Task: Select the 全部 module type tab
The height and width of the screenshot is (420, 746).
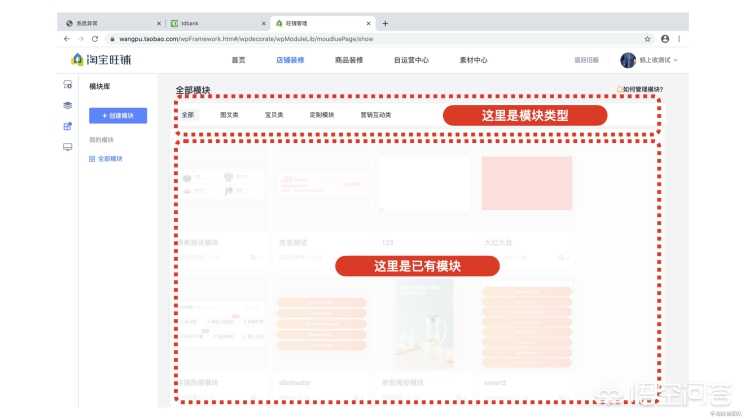Action: (x=188, y=115)
